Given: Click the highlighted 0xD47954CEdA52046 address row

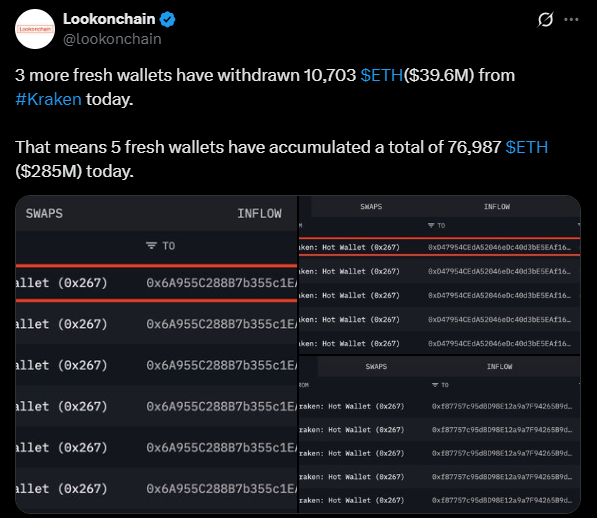Looking at the screenshot, I should (440, 247).
